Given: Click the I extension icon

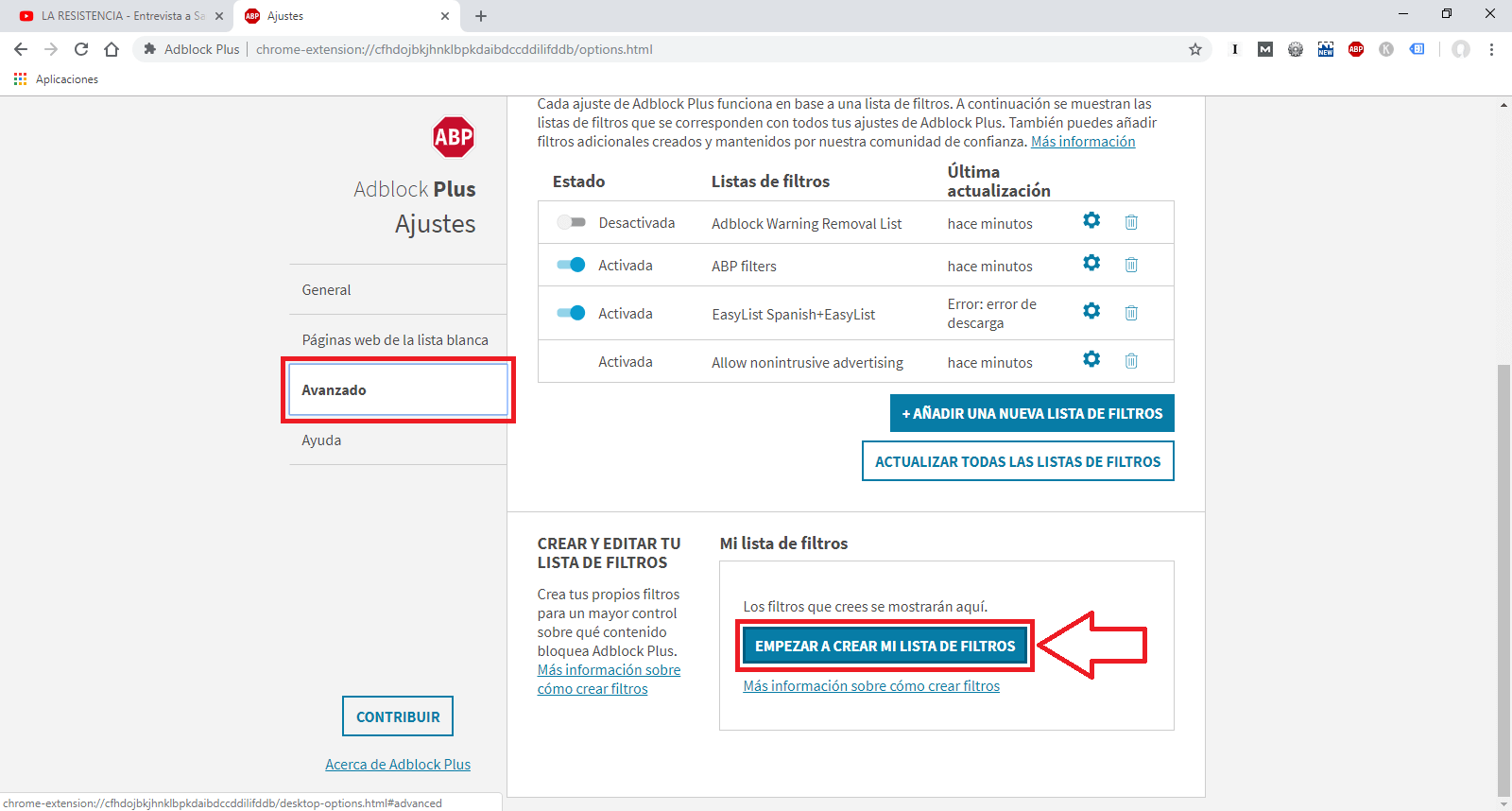Looking at the screenshot, I should point(1235,49).
